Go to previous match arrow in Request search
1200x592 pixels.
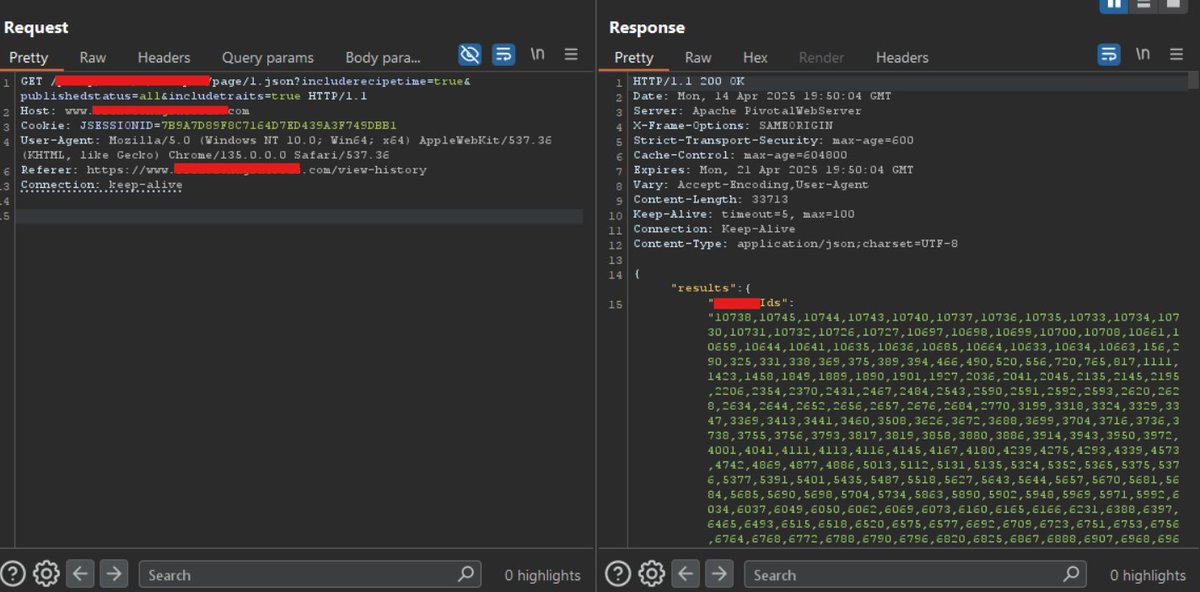pyautogui.click(x=82, y=574)
